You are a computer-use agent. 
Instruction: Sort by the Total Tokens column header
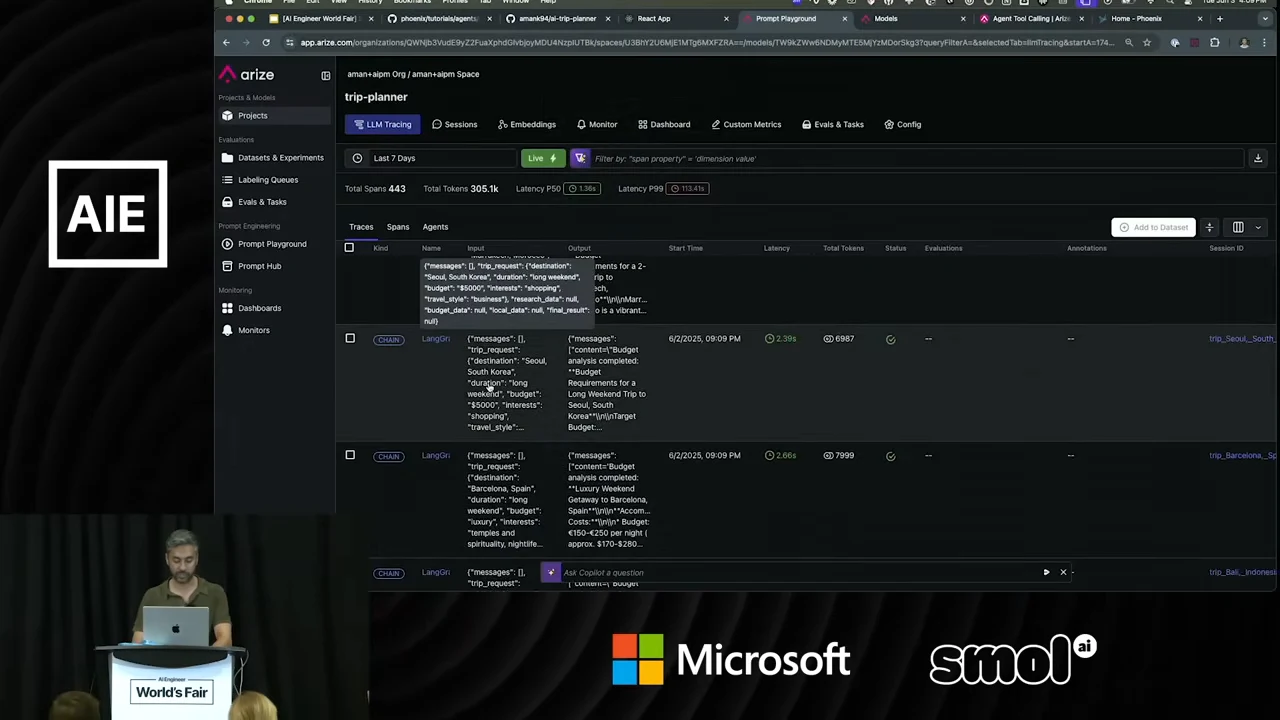click(843, 248)
